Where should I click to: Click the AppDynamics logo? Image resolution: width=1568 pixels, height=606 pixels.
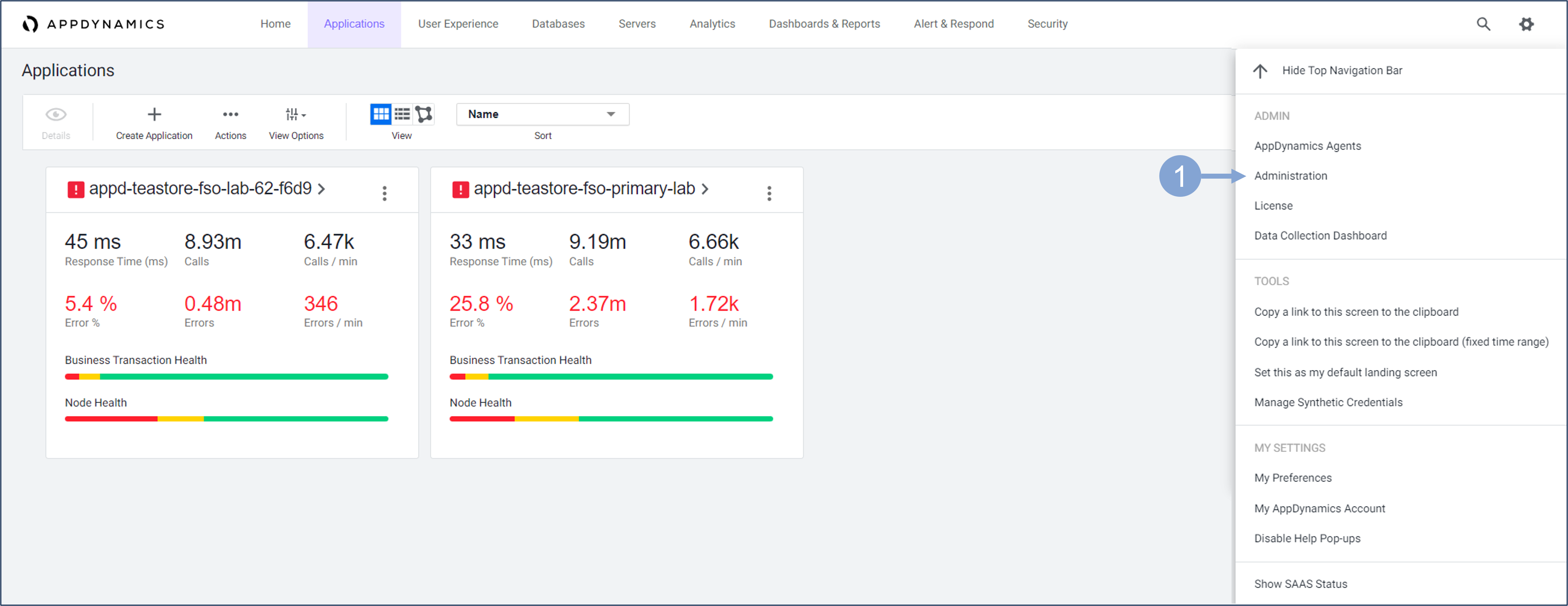coord(93,24)
